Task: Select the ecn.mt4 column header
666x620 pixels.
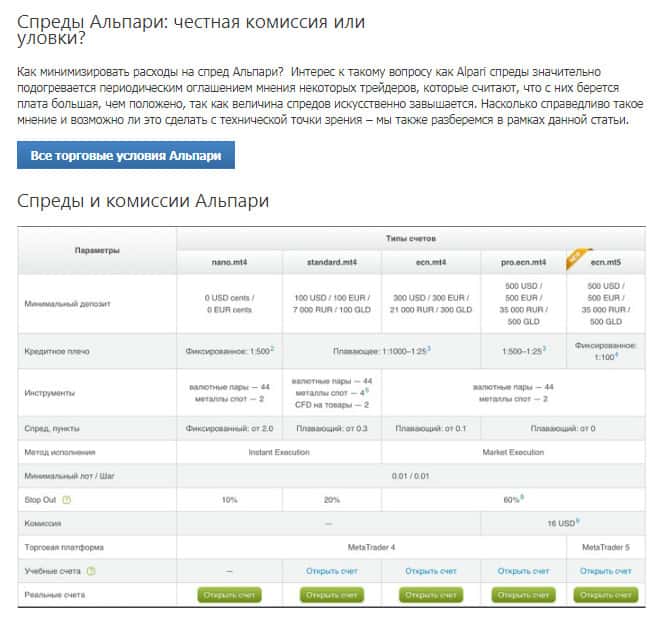Action: (x=431, y=262)
